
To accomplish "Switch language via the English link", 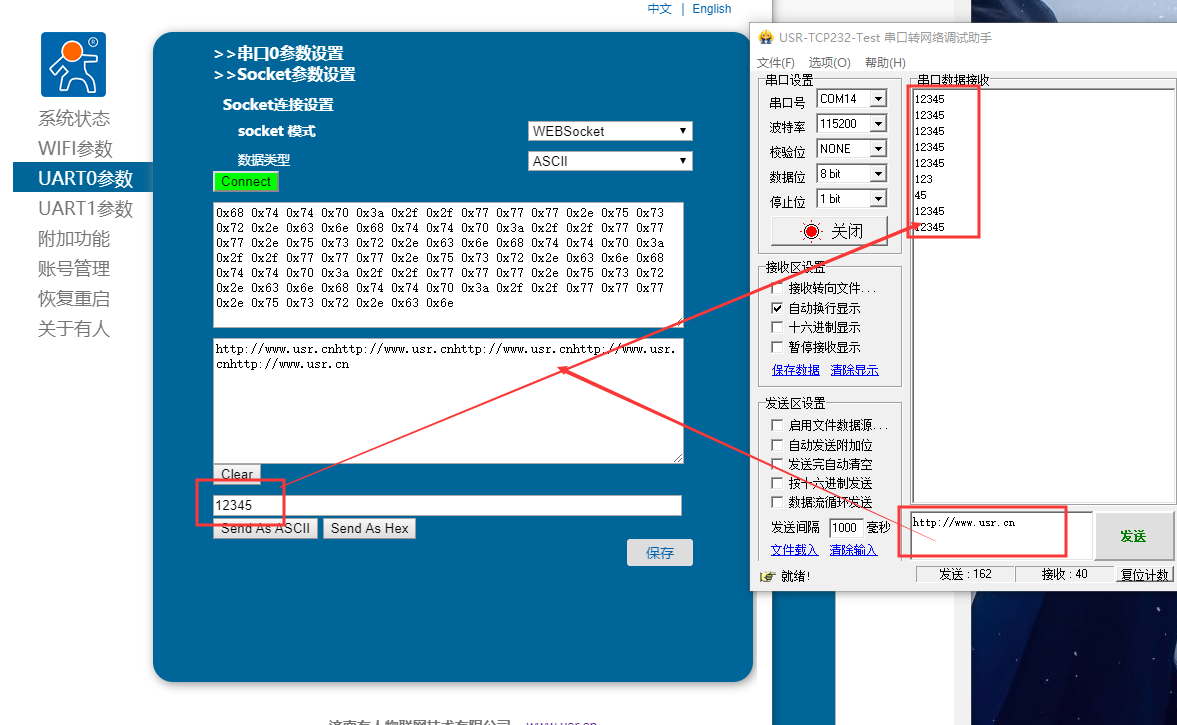I will click(x=711, y=9).
